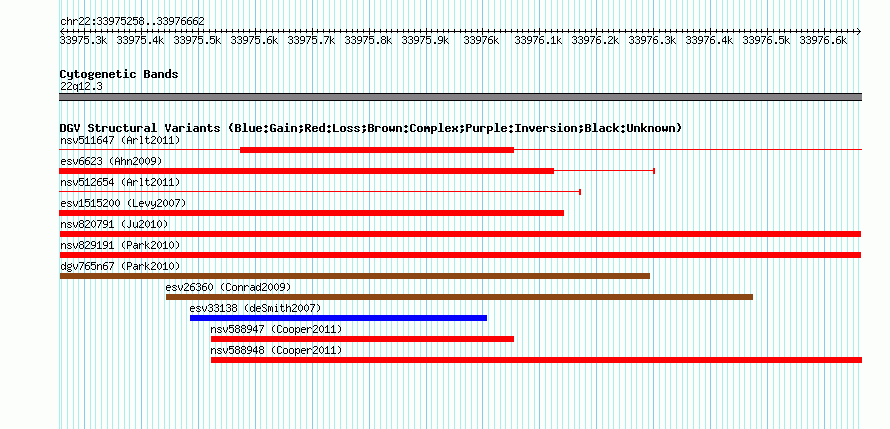Click the 33975.9k ruler tick label
The height and width of the screenshot is (429, 890).
(x=426, y=40)
